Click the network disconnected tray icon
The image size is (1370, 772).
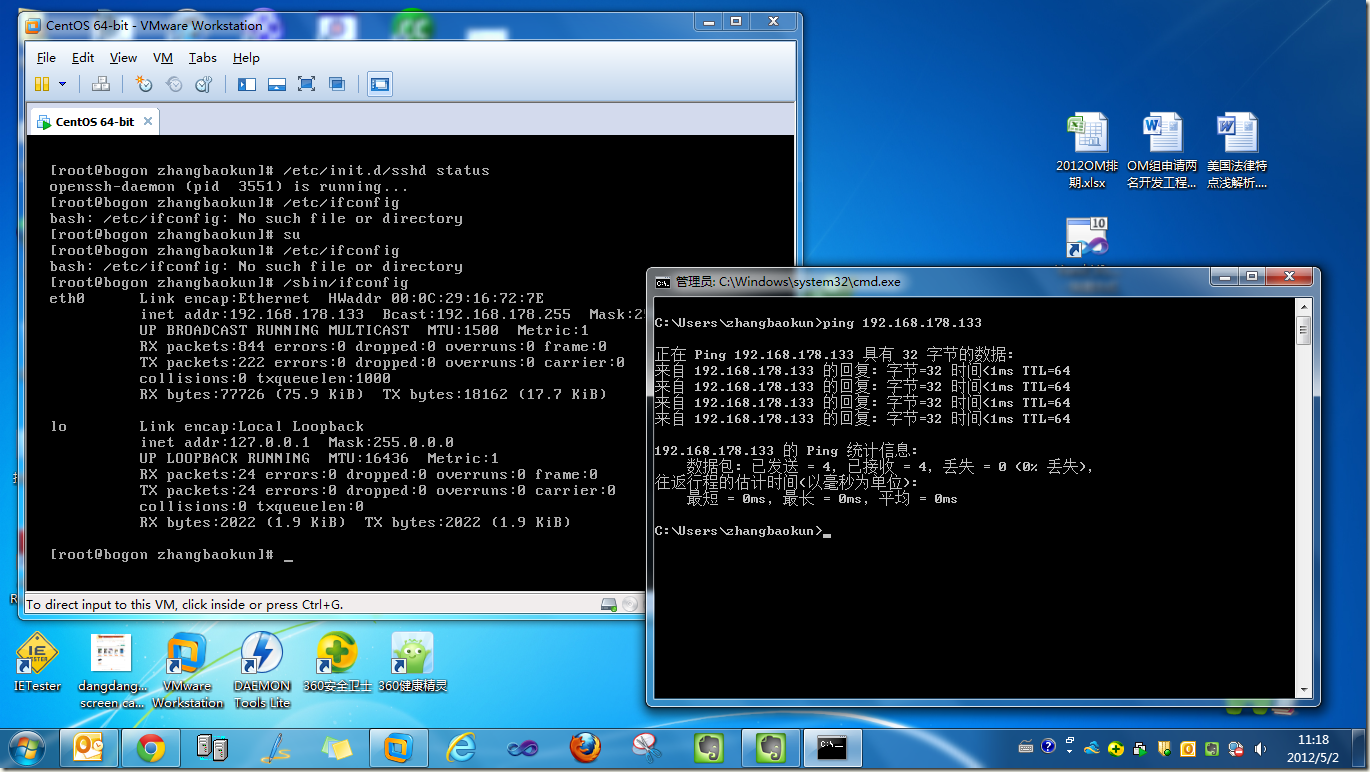tap(1236, 748)
